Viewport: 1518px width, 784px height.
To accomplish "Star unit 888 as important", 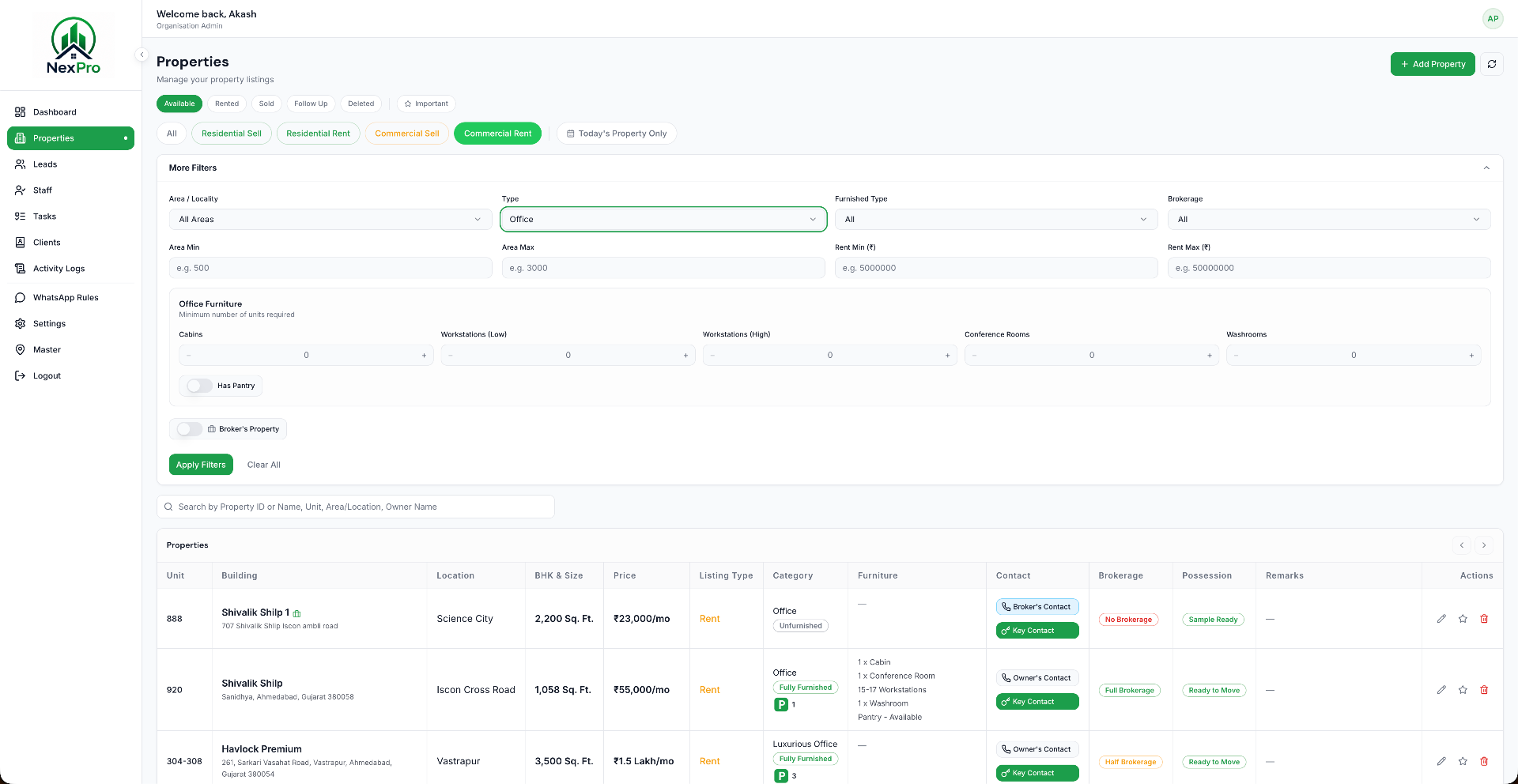I will pyautogui.click(x=1463, y=619).
